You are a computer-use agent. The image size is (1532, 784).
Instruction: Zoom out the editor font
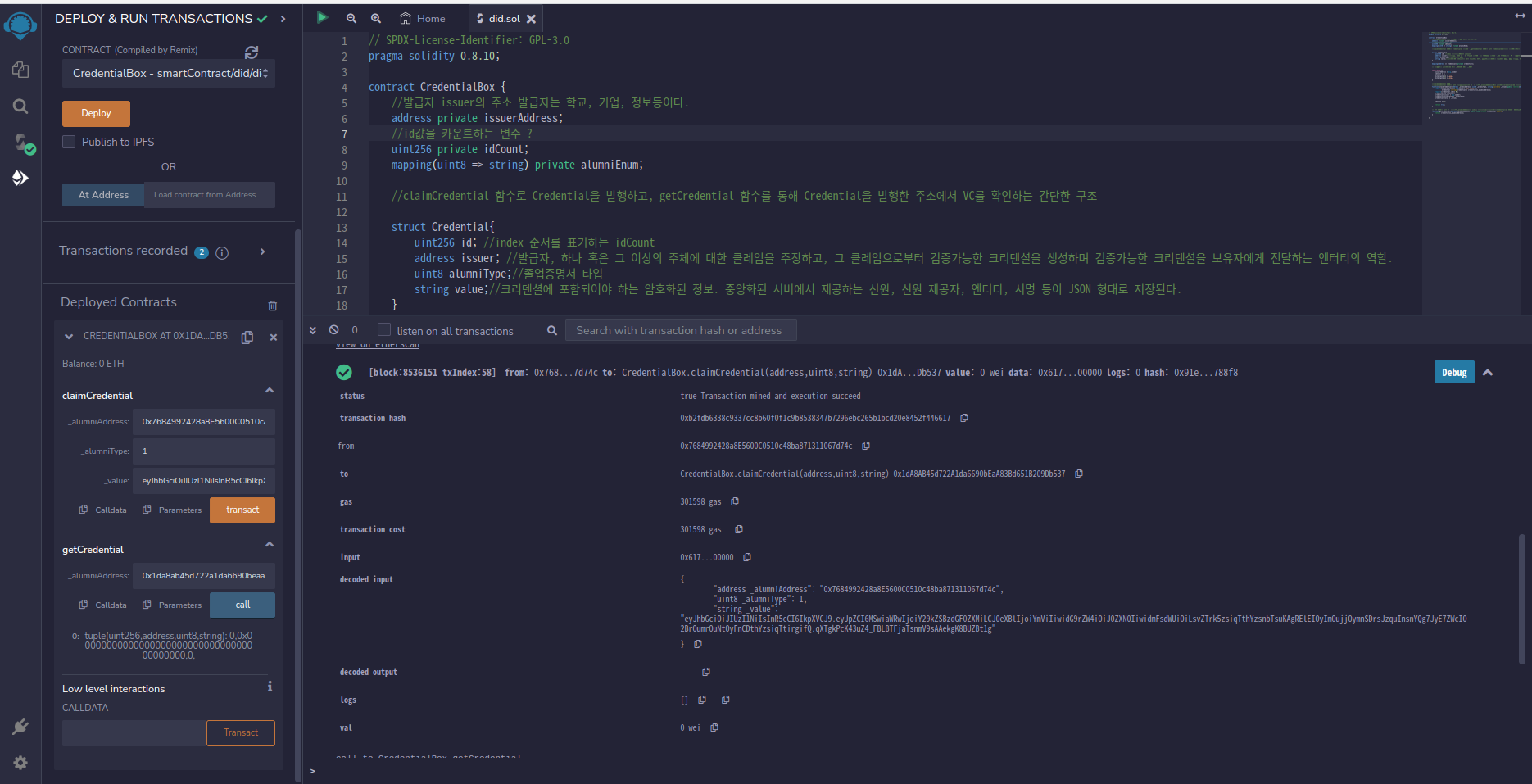coord(351,18)
